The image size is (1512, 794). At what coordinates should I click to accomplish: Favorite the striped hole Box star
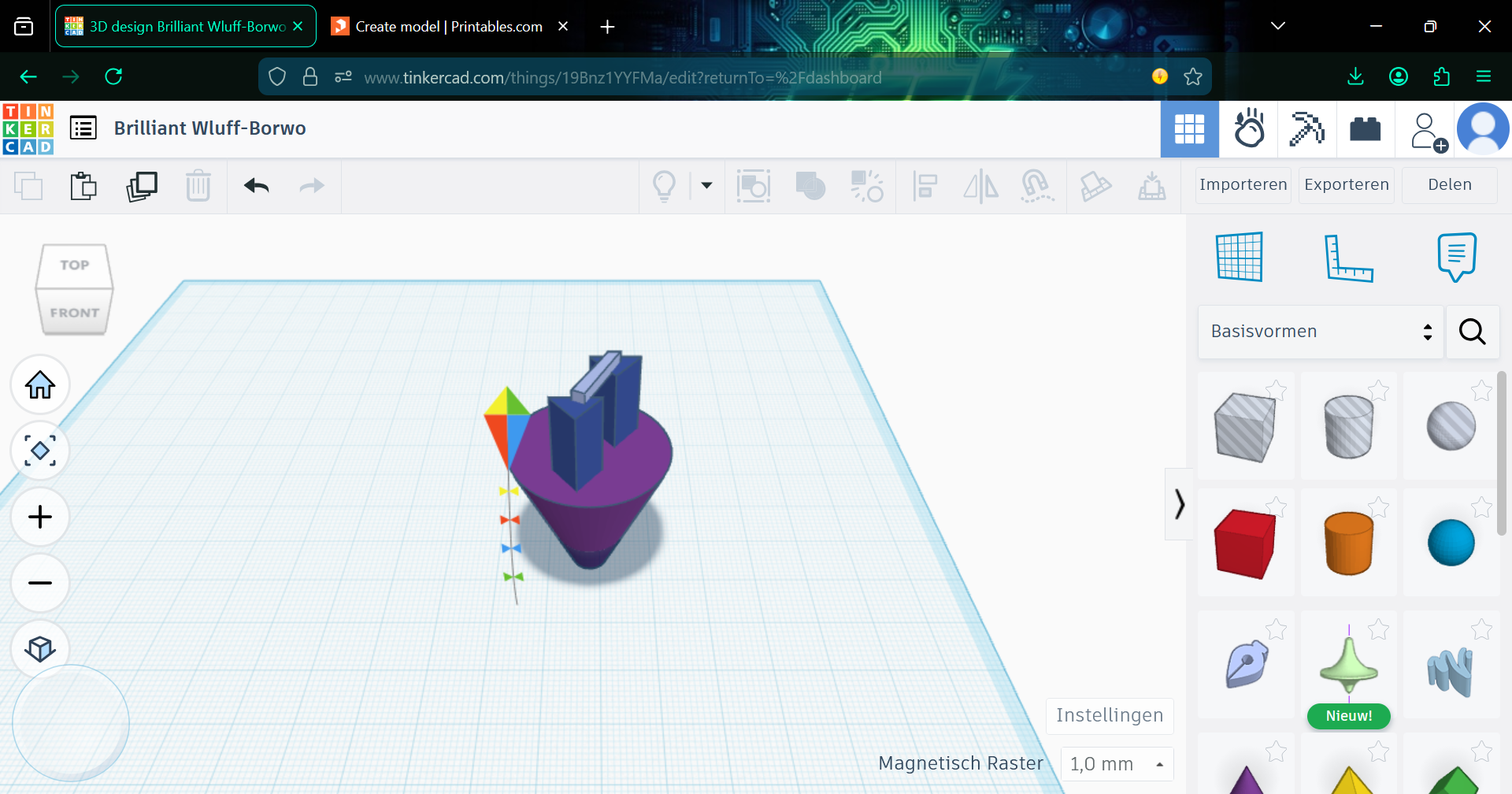[1276, 390]
